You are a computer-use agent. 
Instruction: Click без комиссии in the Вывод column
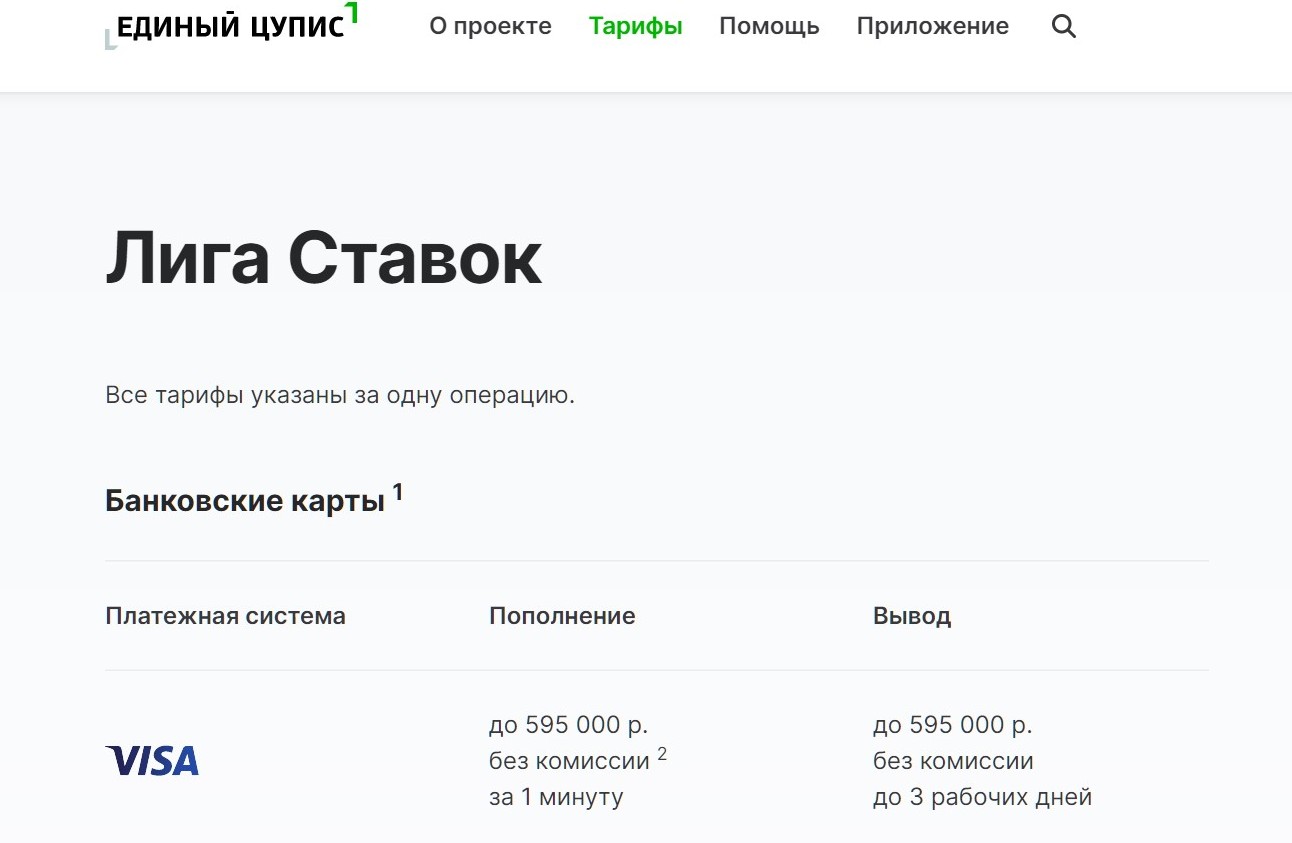(x=953, y=761)
